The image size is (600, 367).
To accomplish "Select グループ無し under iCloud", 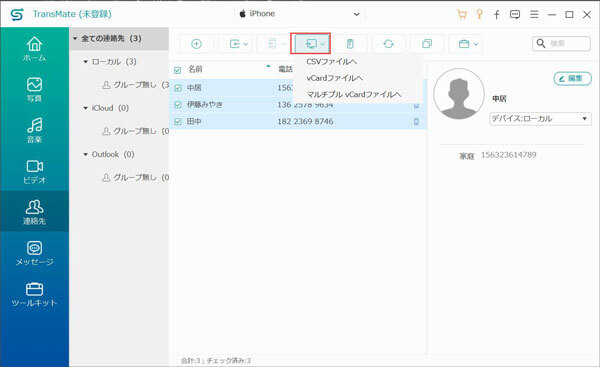I will pos(135,131).
